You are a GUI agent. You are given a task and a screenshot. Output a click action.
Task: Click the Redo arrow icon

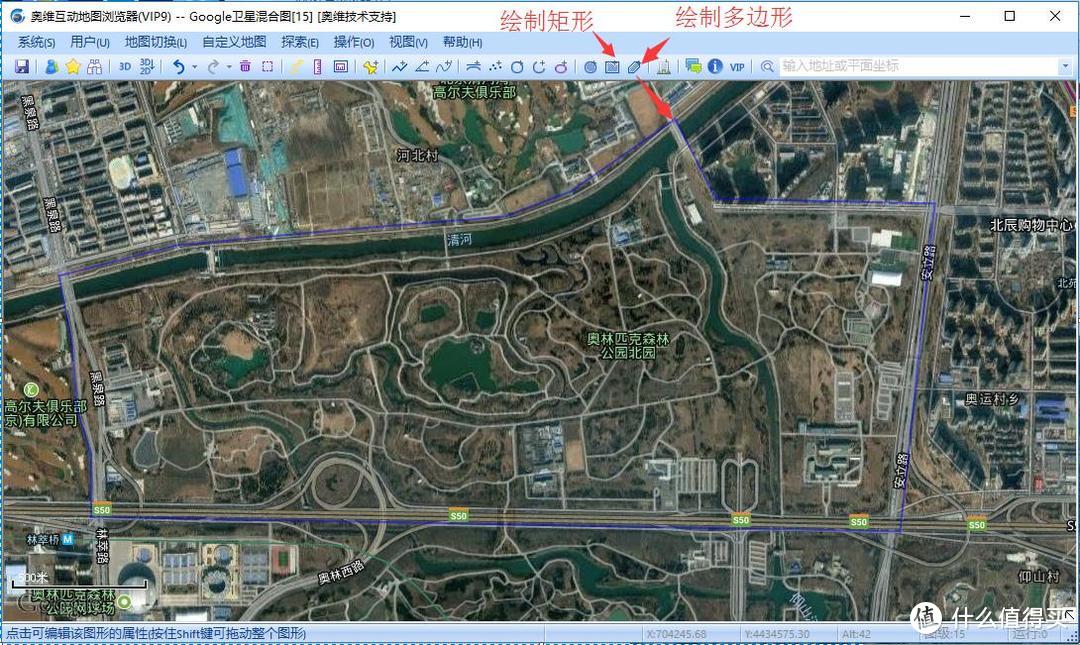(213, 66)
